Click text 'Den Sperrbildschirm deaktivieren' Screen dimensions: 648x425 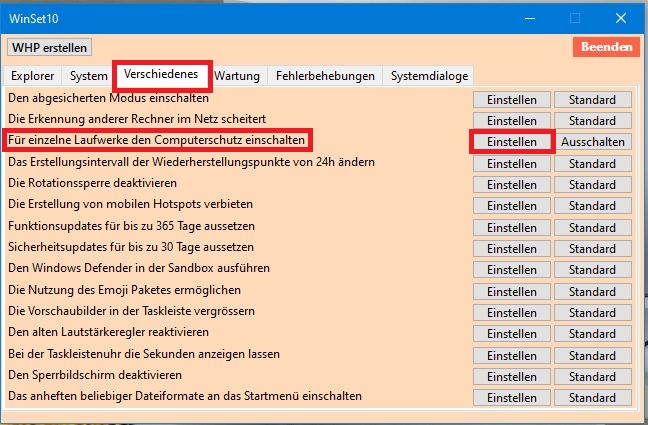95,375
